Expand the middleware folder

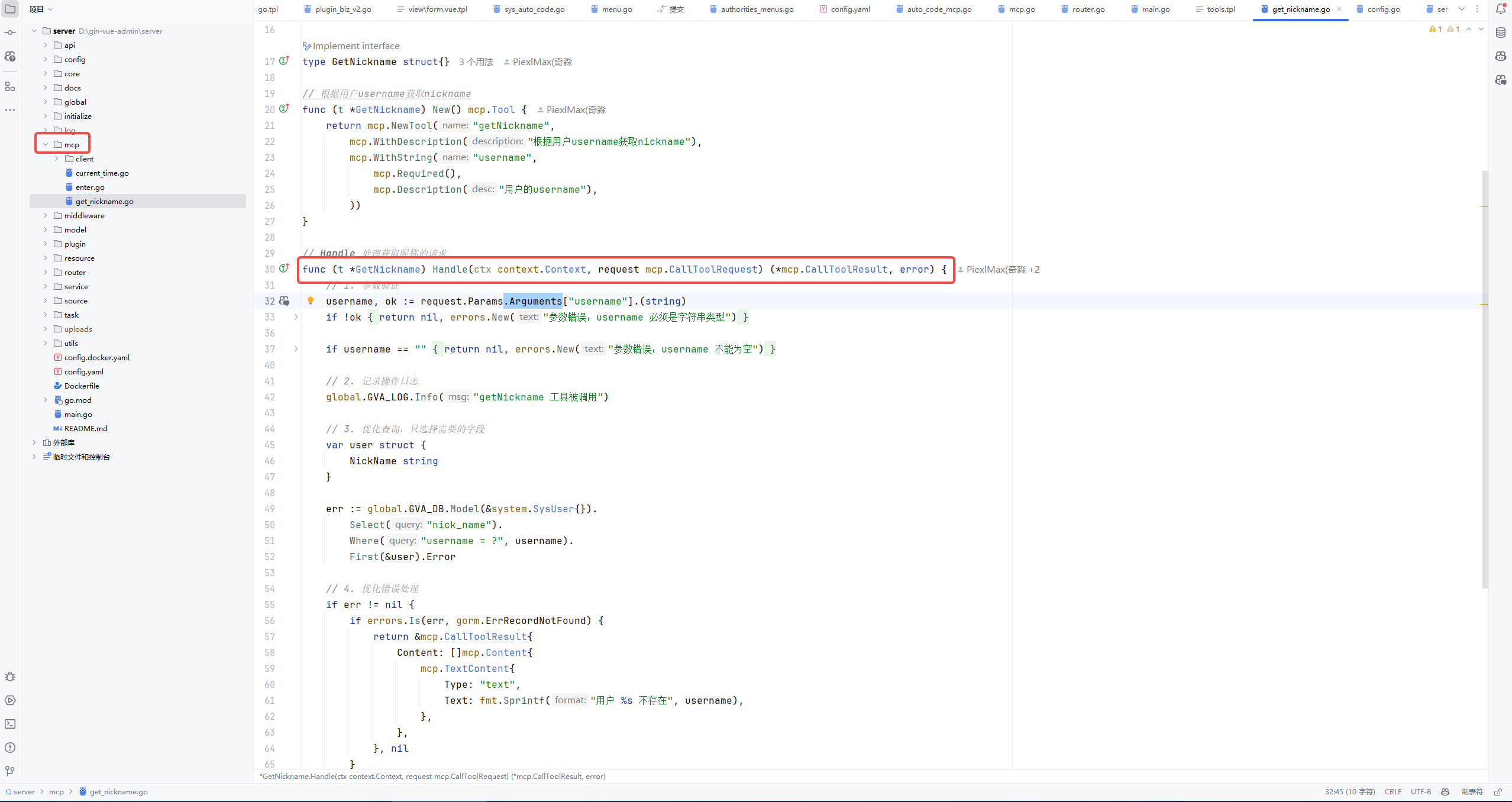[46, 215]
